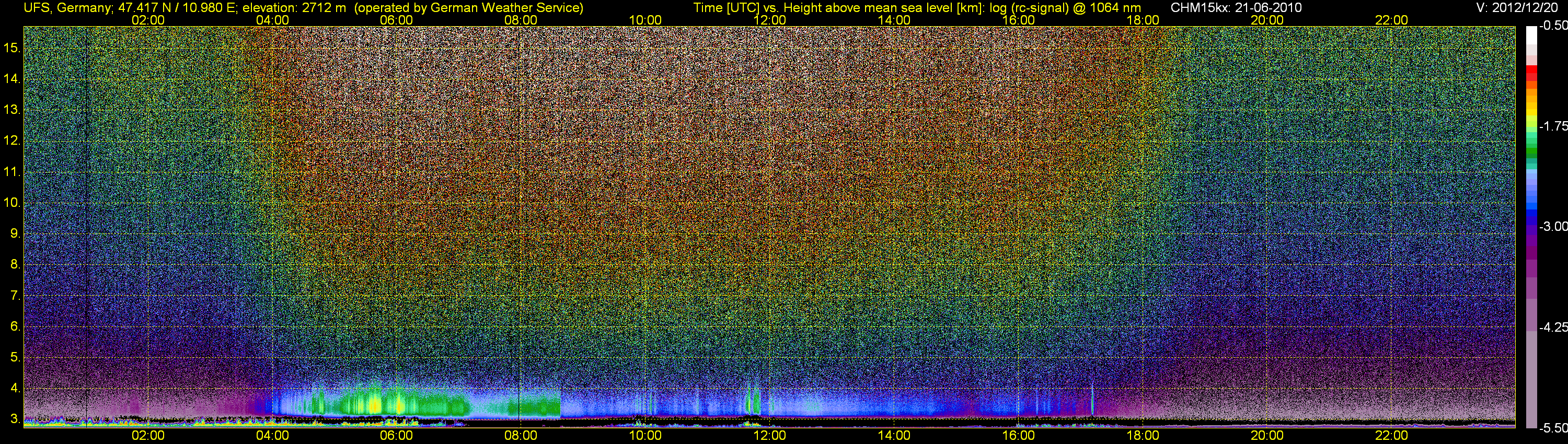The width and height of the screenshot is (1568, 444).
Task: Click the height axis label '14.'
Action: click(12, 78)
